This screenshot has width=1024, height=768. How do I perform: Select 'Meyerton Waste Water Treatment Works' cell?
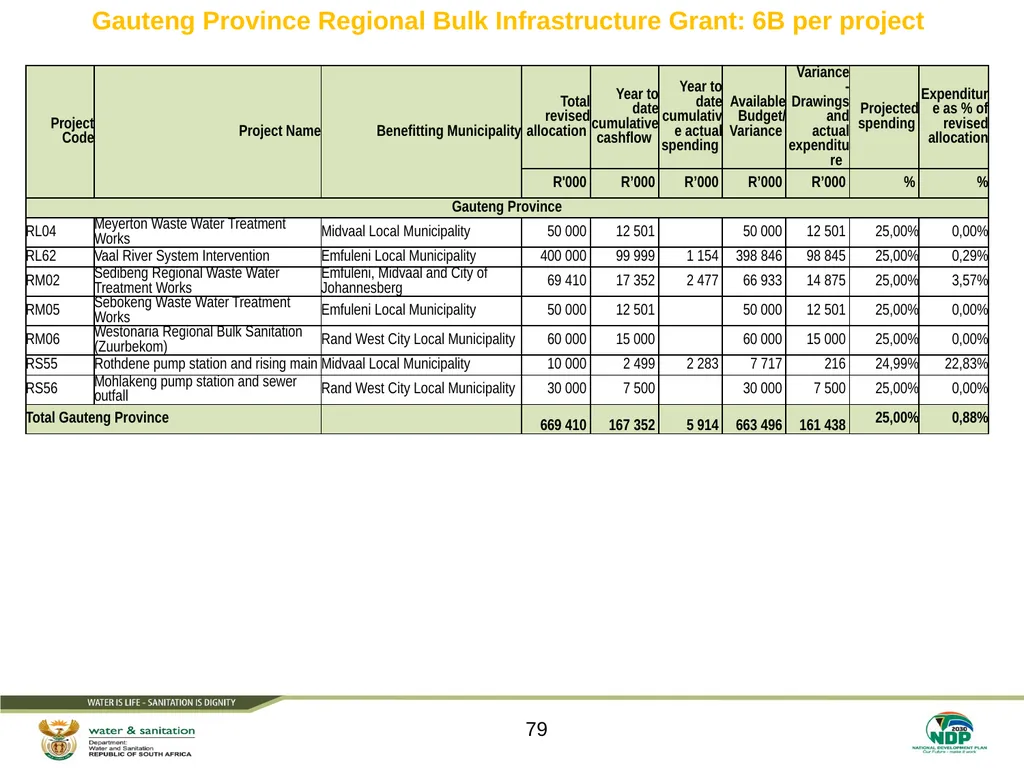click(207, 232)
